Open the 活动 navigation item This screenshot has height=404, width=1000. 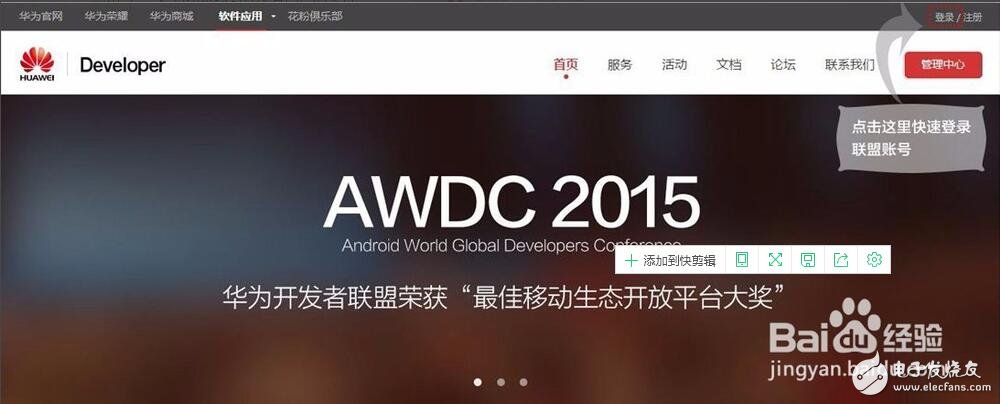click(x=674, y=65)
